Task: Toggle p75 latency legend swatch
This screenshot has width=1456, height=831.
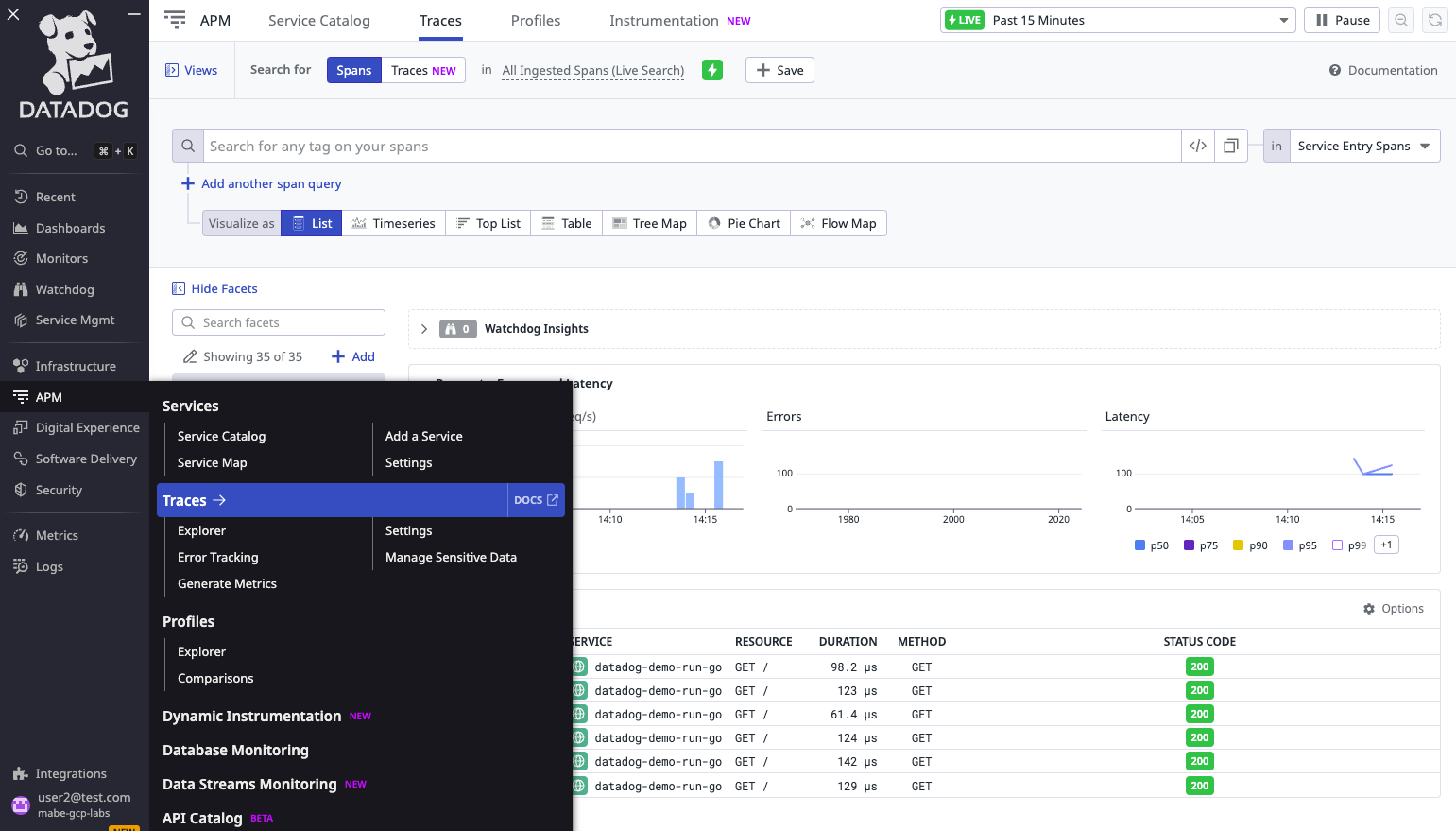Action: click(x=1190, y=545)
